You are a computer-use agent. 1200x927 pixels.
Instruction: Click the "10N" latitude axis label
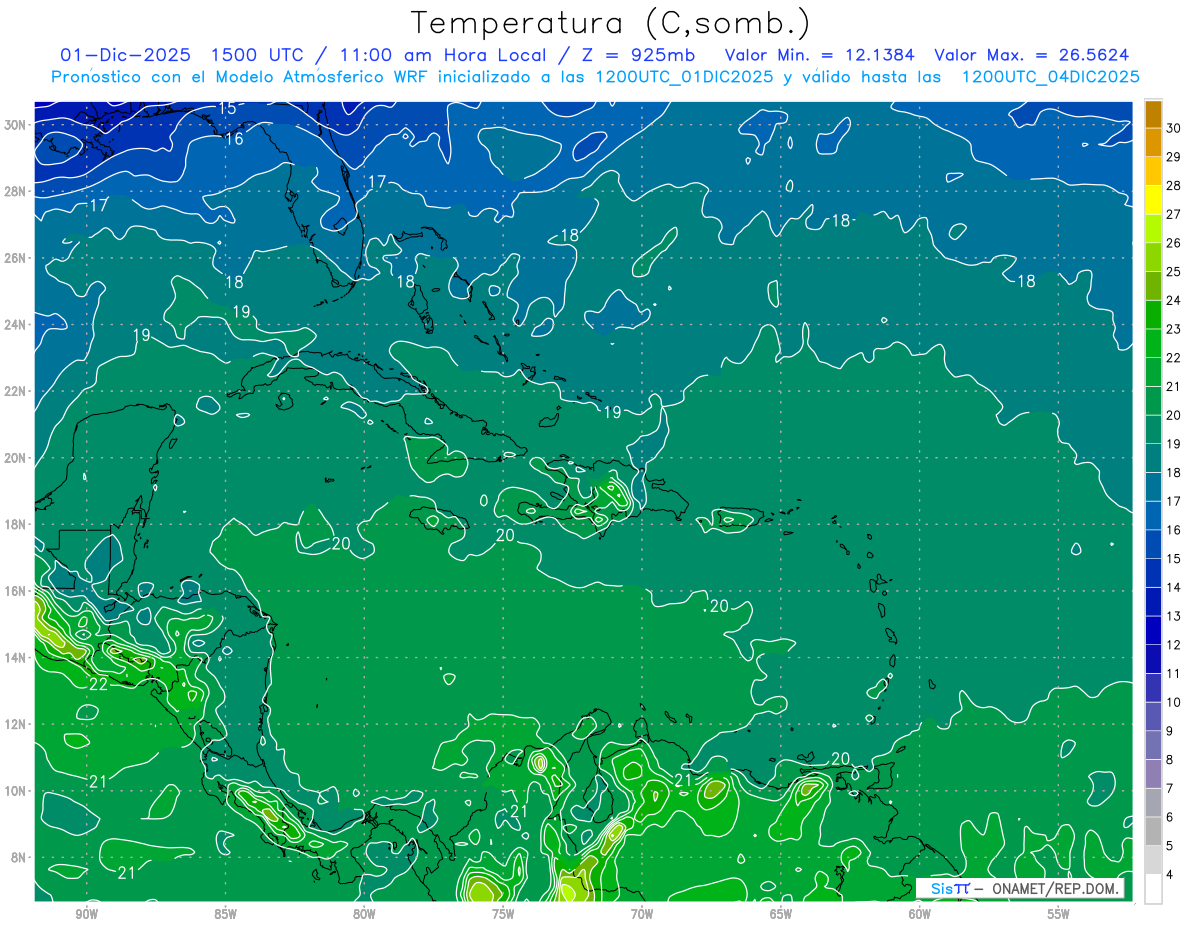(17, 791)
